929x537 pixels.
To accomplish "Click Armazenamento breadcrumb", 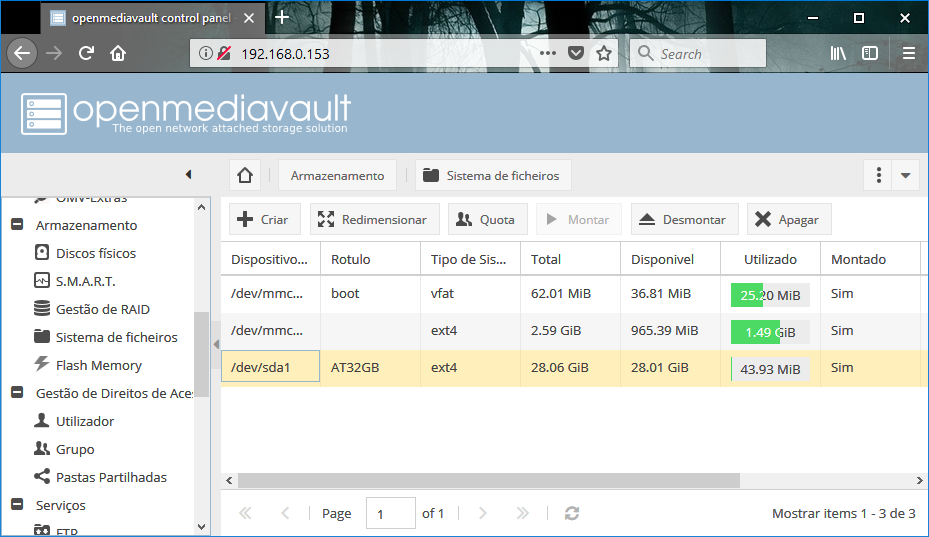I will coord(337,175).
